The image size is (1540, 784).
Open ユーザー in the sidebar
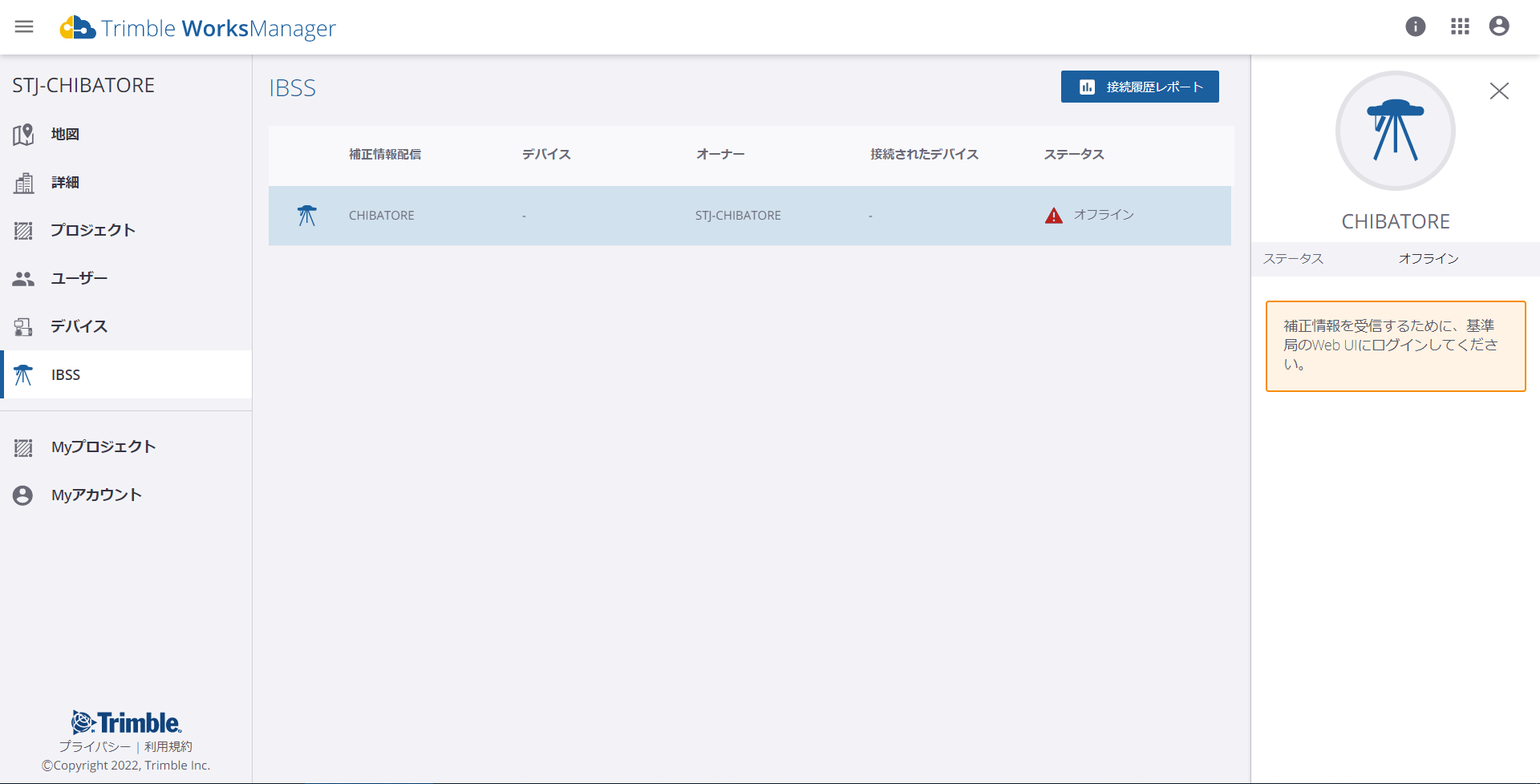click(79, 279)
